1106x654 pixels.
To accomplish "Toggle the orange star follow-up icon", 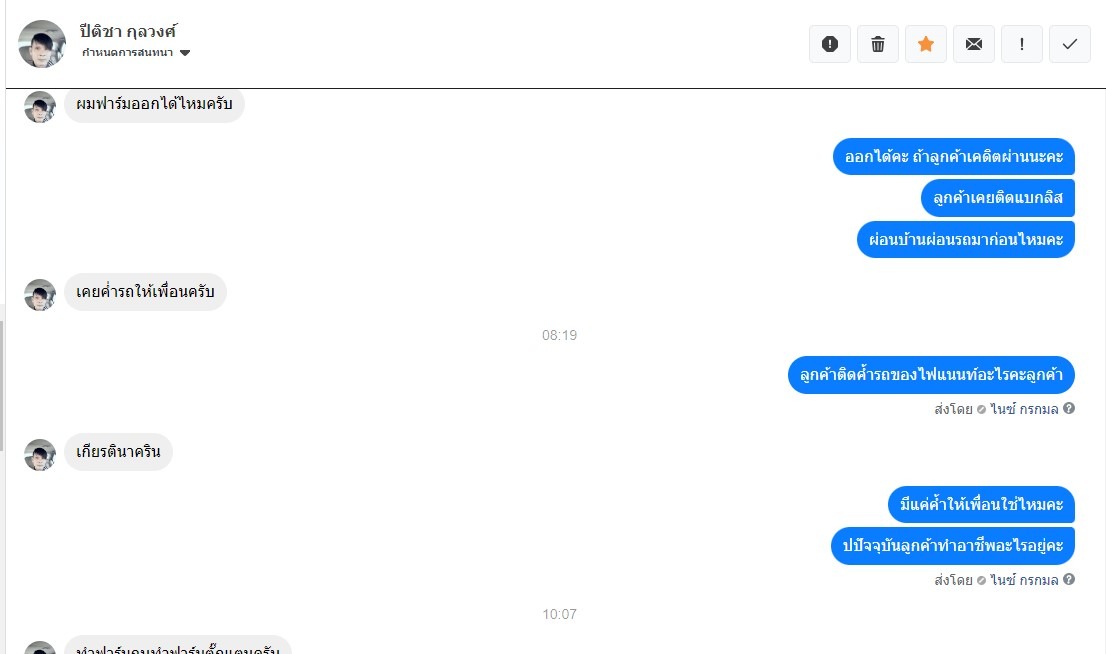I will point(925,44).
